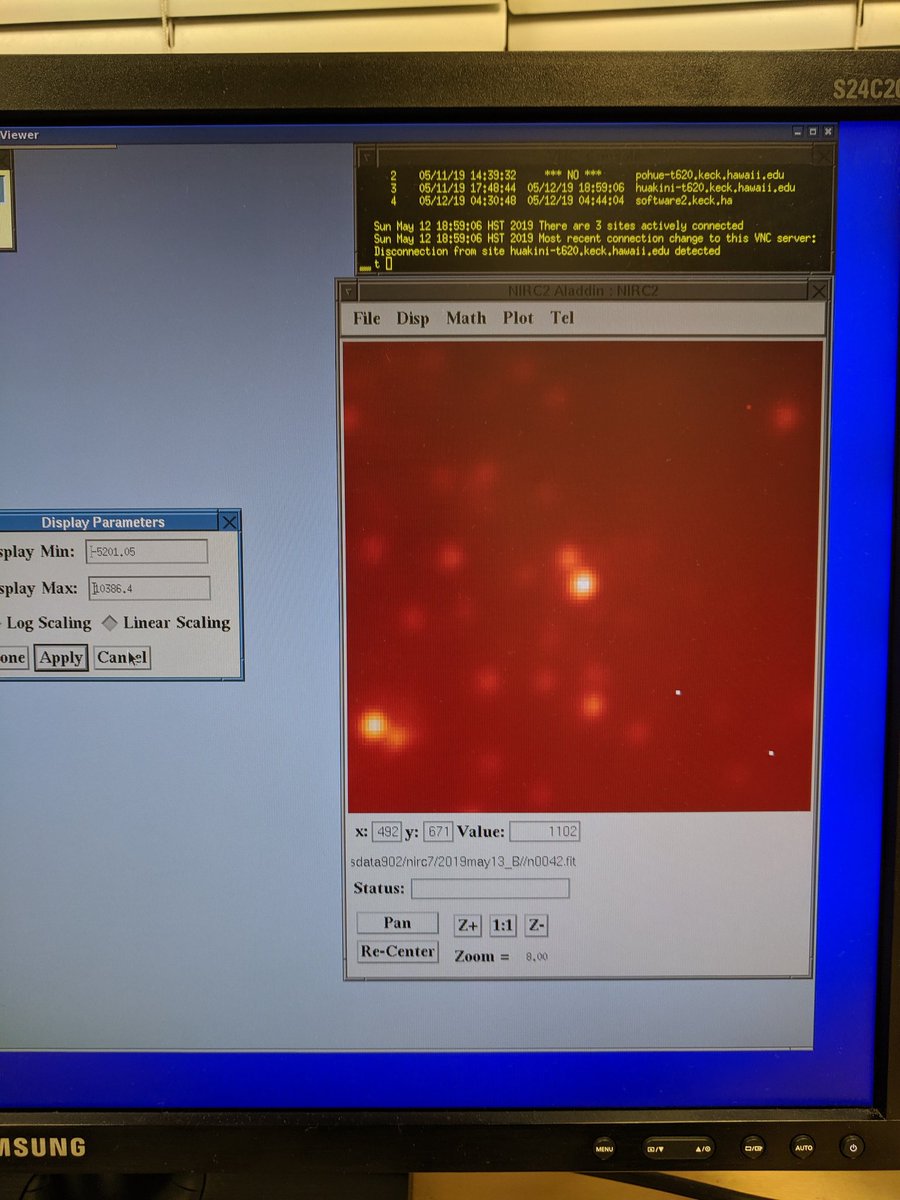Click the Zoom value 8.00
Viewport: 900px width, 1200px height.
click(535, 957)
